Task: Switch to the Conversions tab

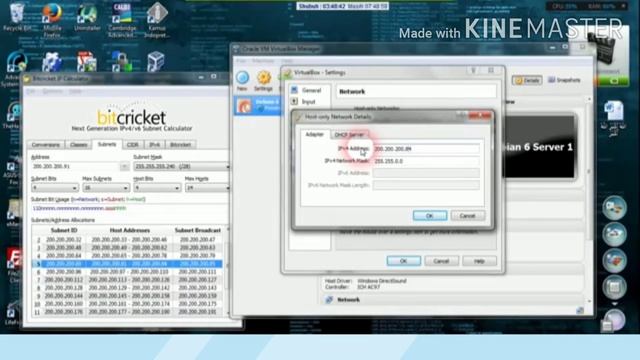Action: tap(46, 145)
